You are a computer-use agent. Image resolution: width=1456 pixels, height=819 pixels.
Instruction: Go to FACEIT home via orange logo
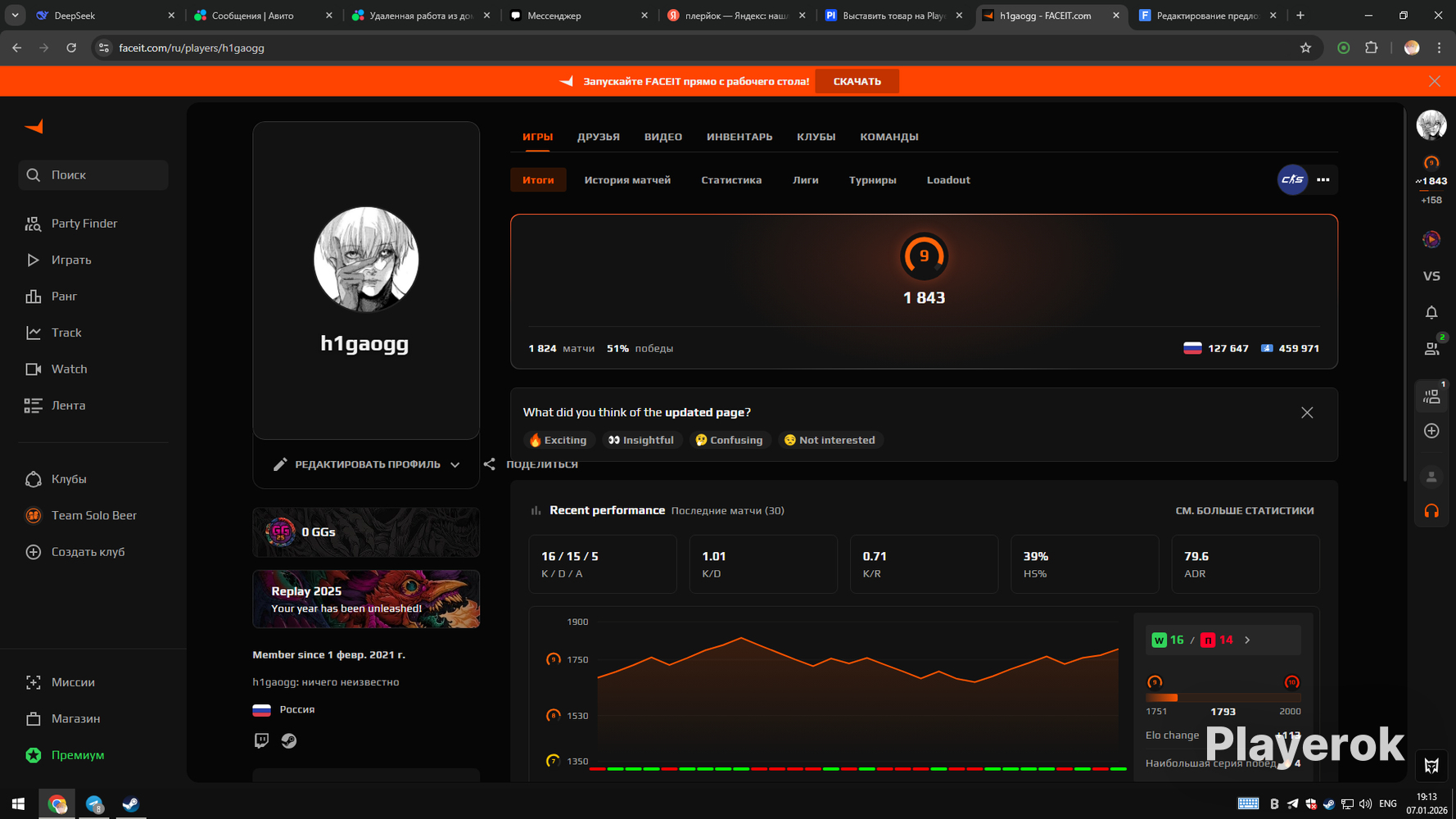34,127
